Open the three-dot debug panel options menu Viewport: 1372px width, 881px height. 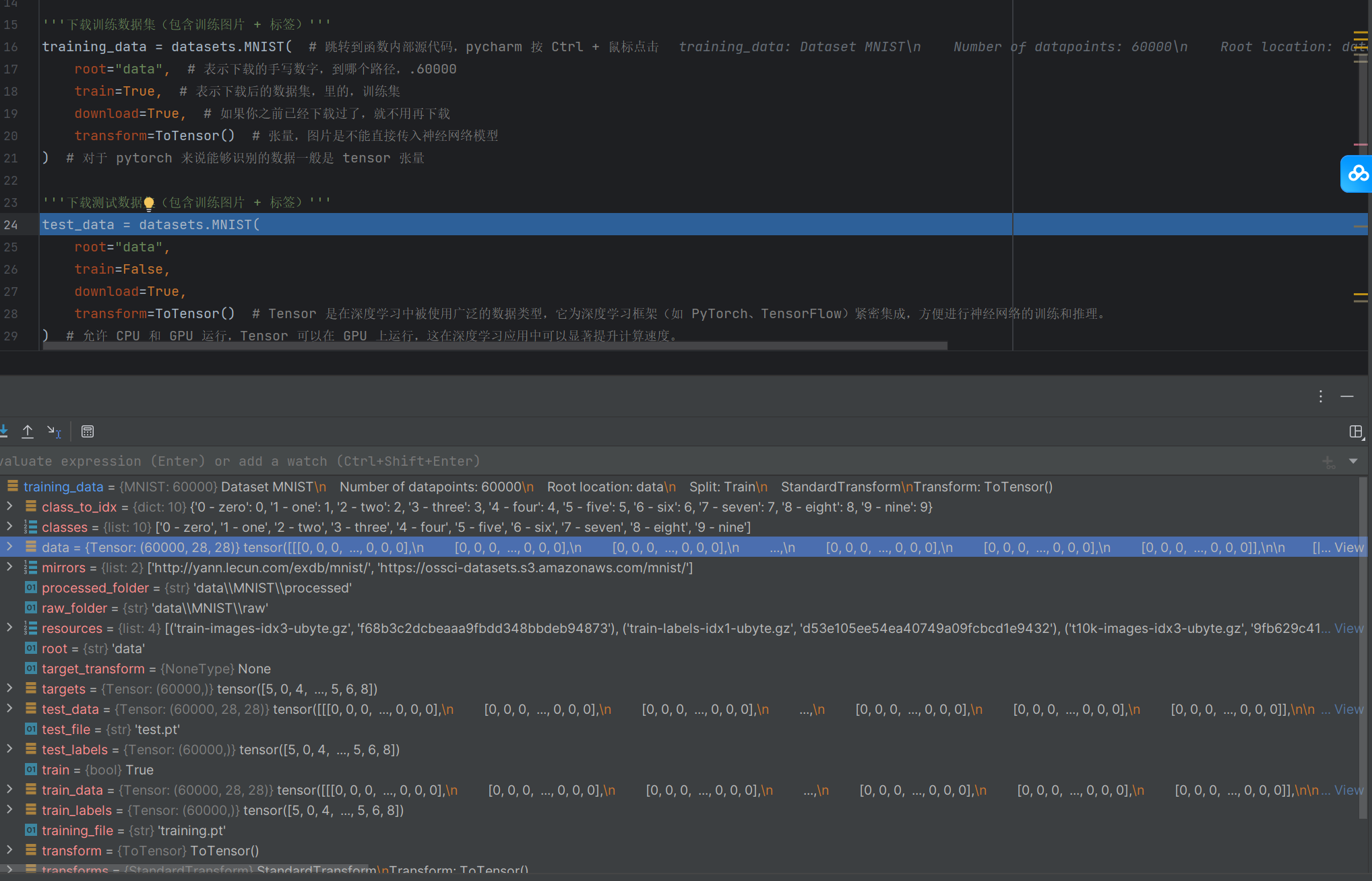tap(1321, 396)
